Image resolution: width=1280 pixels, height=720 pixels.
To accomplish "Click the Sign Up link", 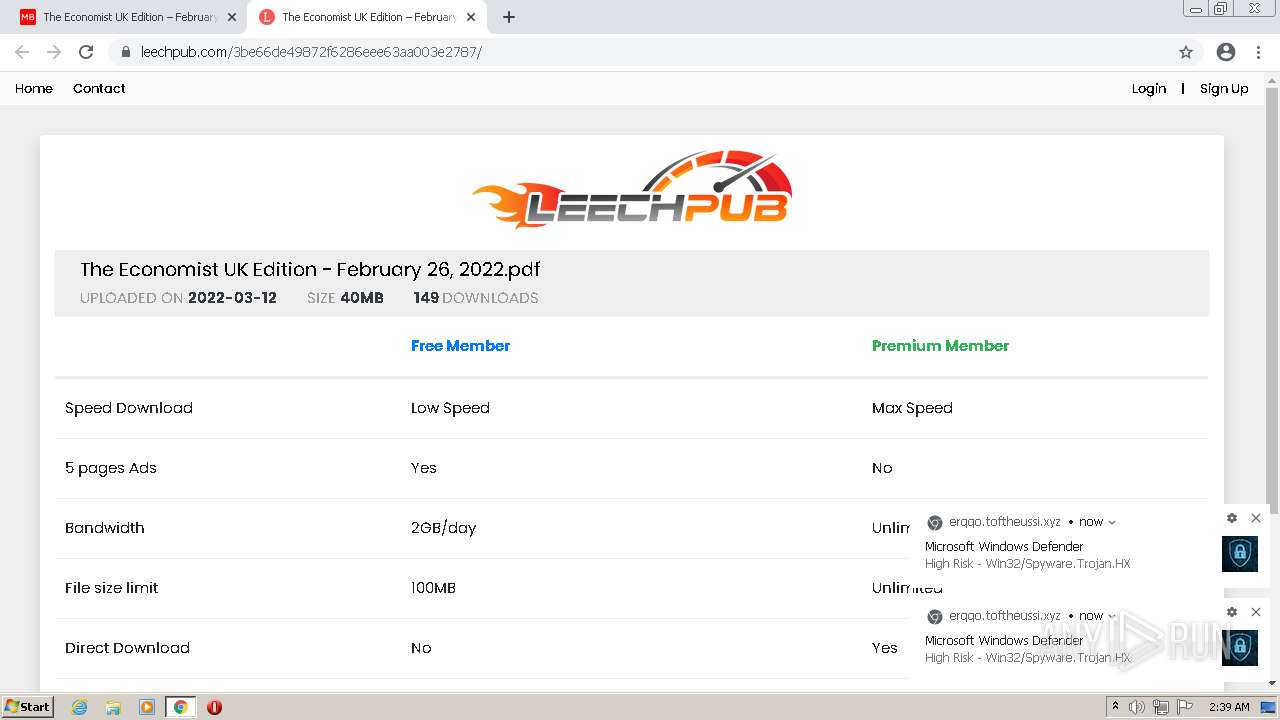I will point(1224,88).
